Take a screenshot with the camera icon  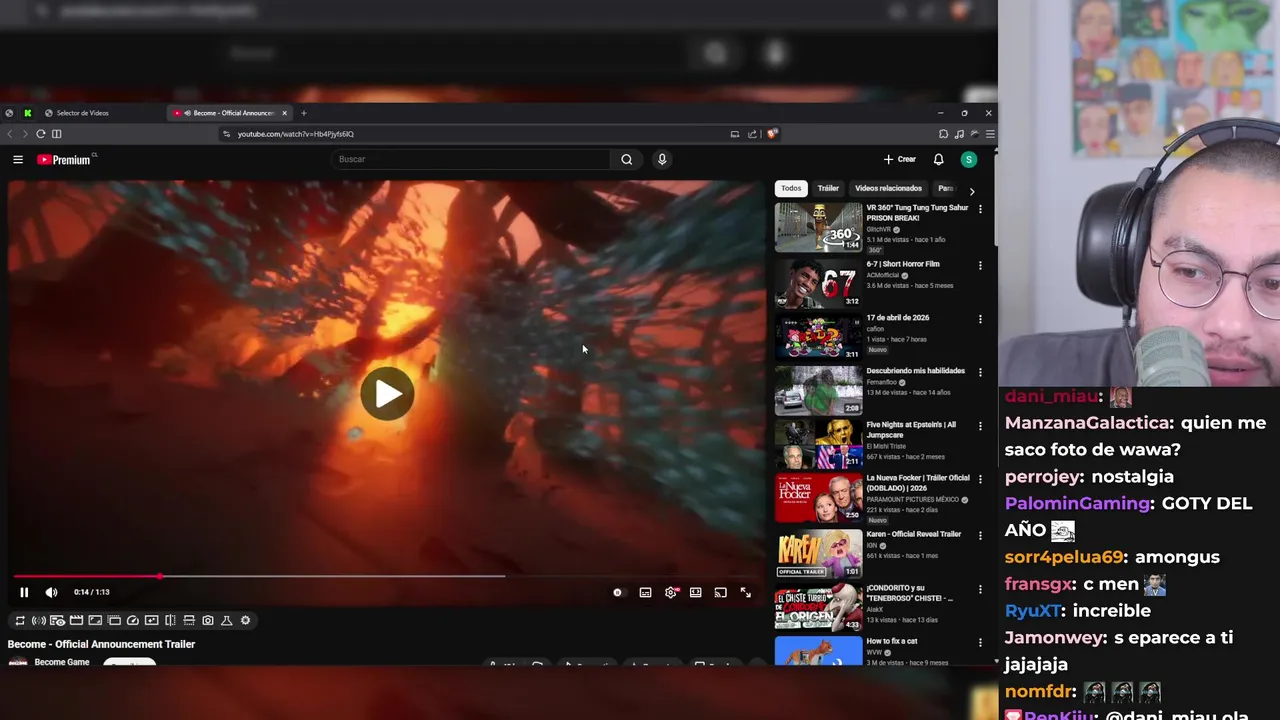click(207, 620)
